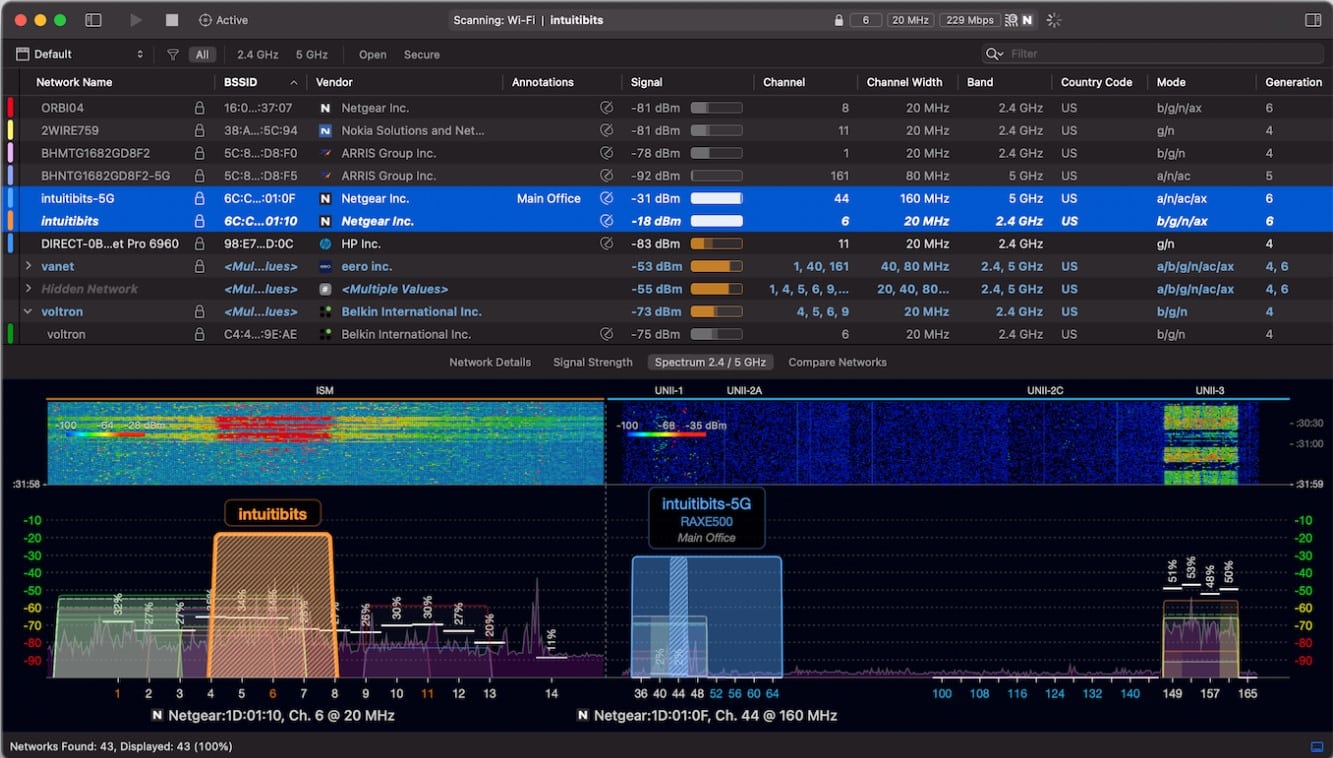Click the intuitibits label in spectrum graph
1333x758 pixels.
[272, 514]
